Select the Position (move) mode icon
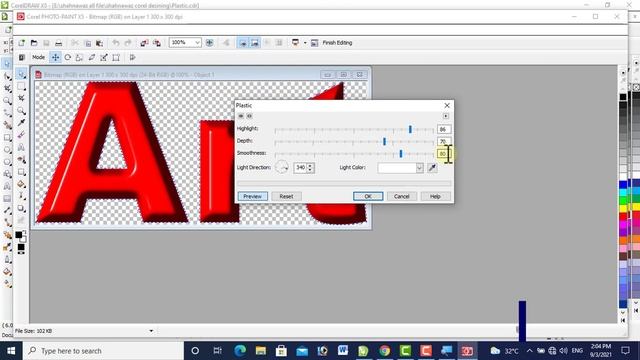Screen dimensions: 640x360 (x=55, y=58)
